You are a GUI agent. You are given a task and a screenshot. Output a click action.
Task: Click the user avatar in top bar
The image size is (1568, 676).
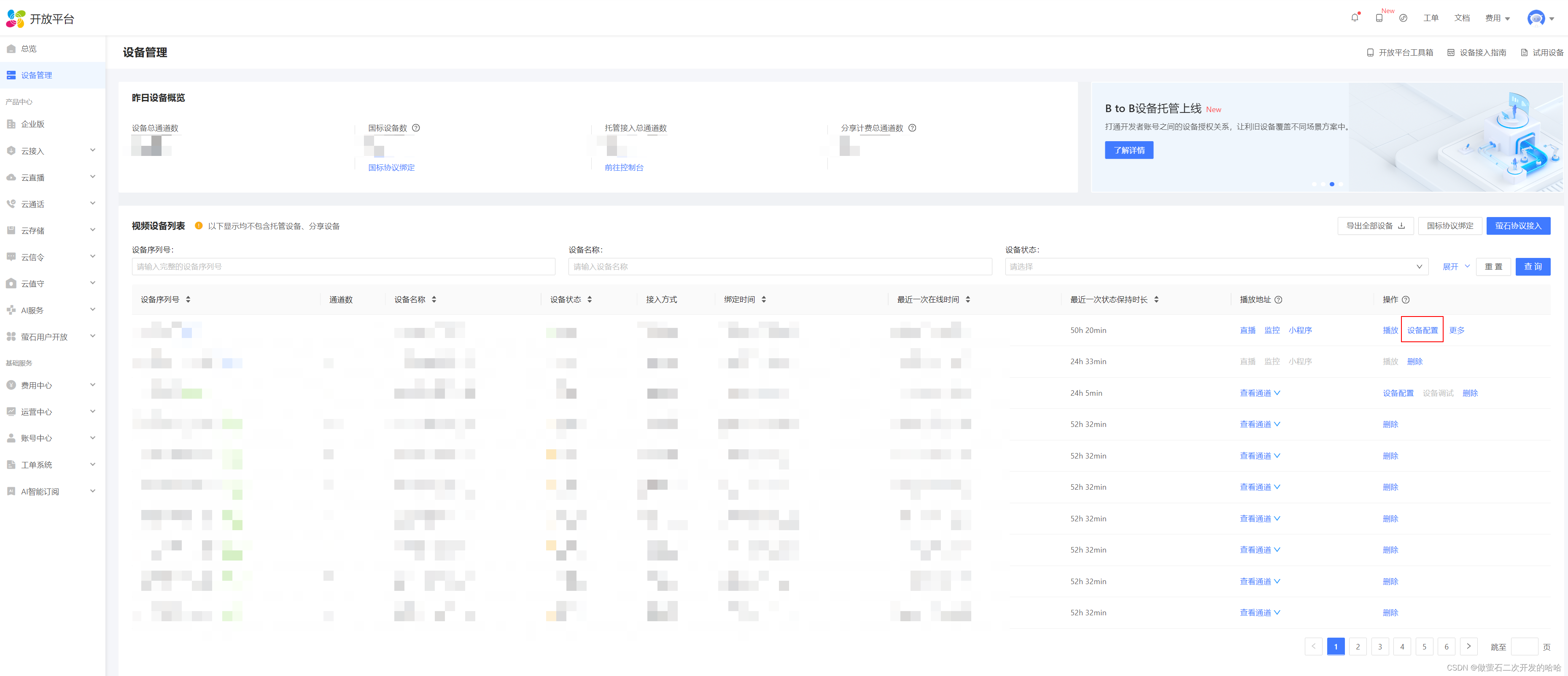tap(1536, 18)
